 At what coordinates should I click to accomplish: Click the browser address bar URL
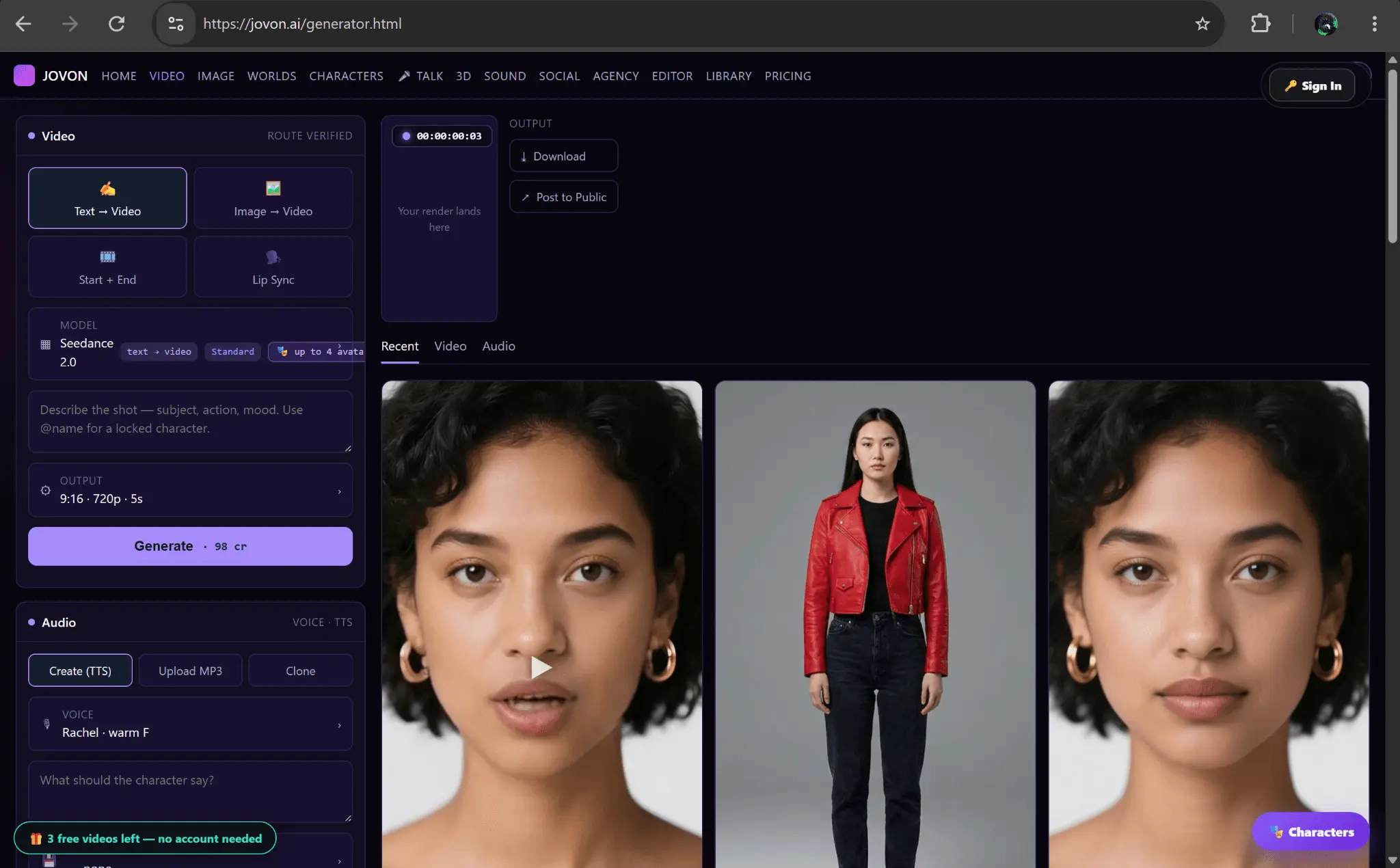pyautogui.click(x=302, y=24)
